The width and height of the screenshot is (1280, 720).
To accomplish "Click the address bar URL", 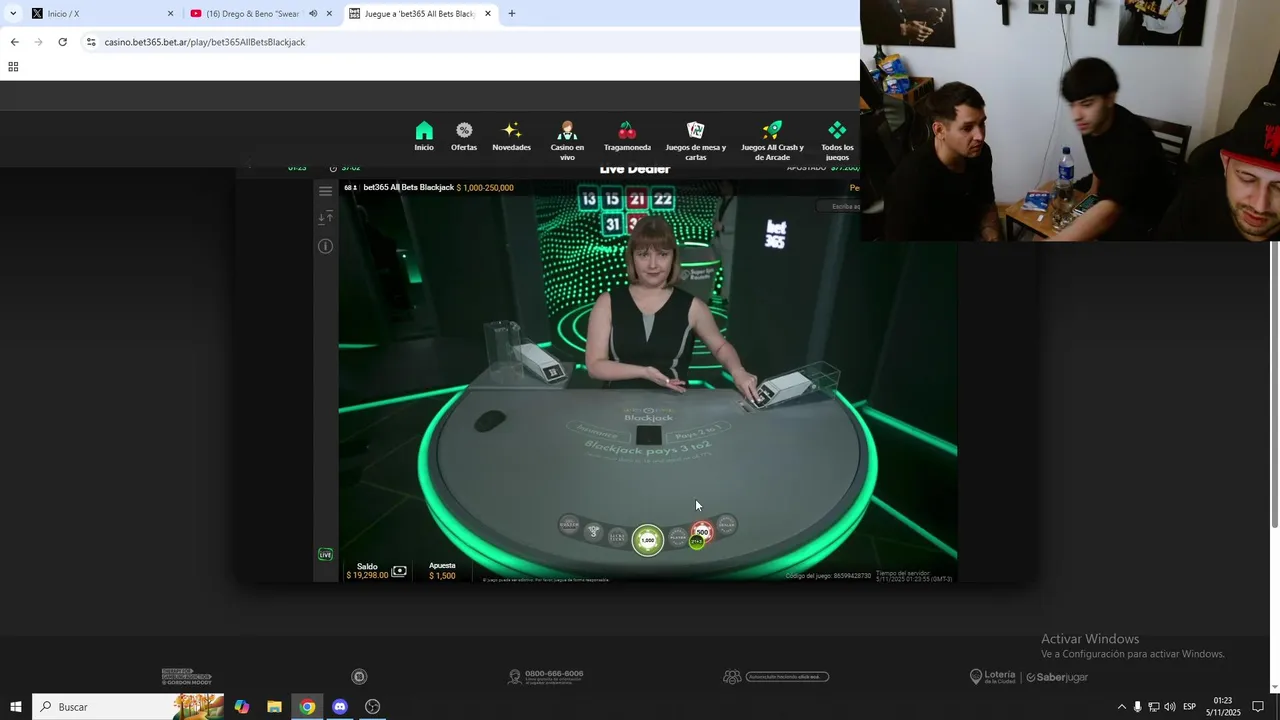I will 205,42.
